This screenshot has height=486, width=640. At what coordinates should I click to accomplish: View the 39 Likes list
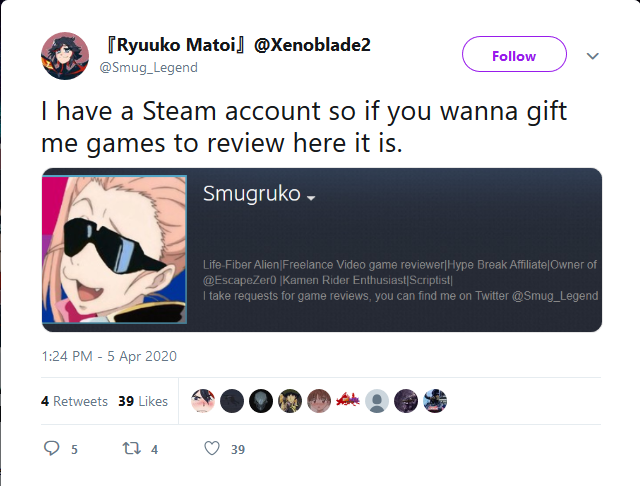143,401
